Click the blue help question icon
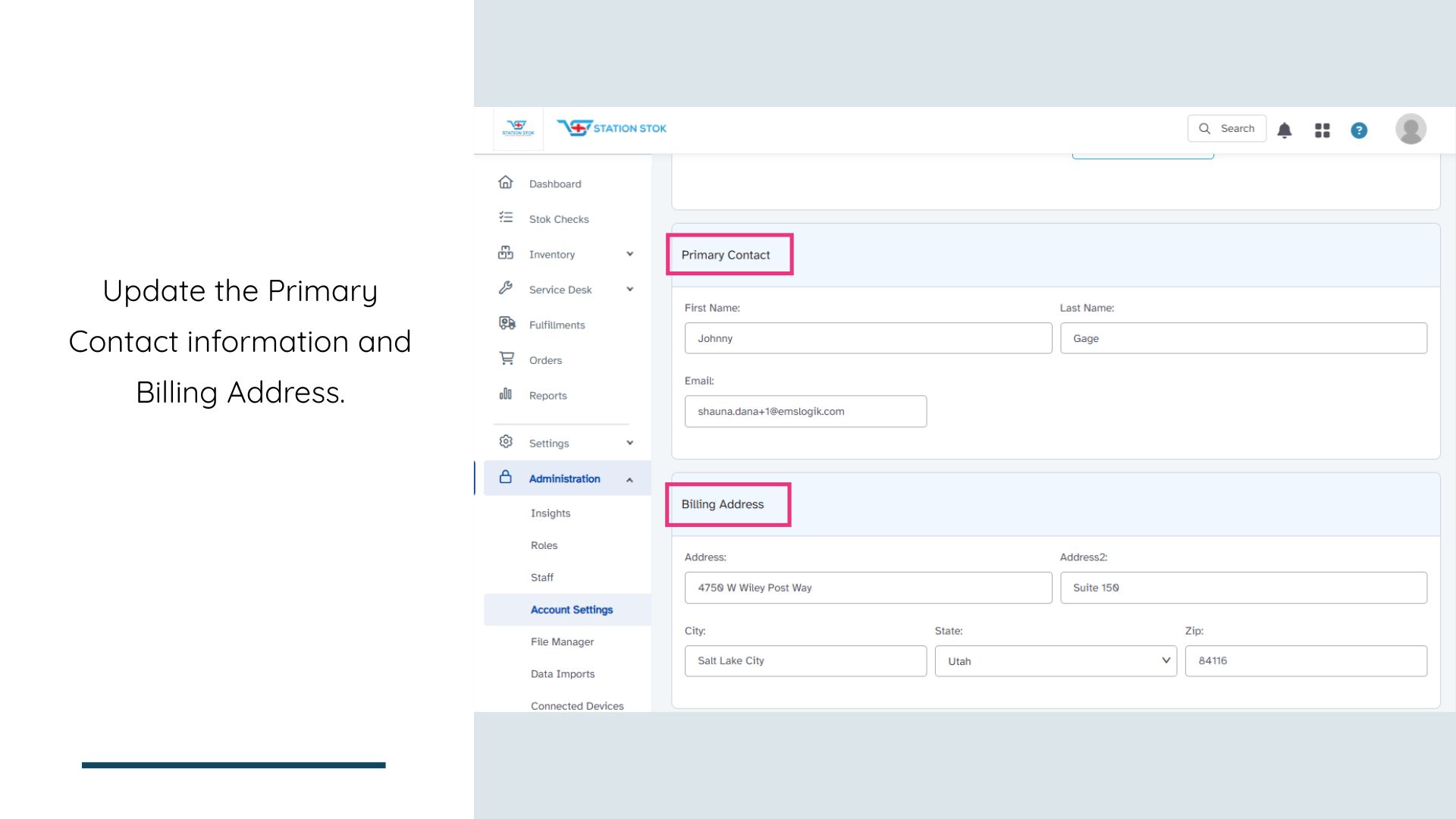The width and height of the screenshot is (1456, 819). [x=1358, y=130]
